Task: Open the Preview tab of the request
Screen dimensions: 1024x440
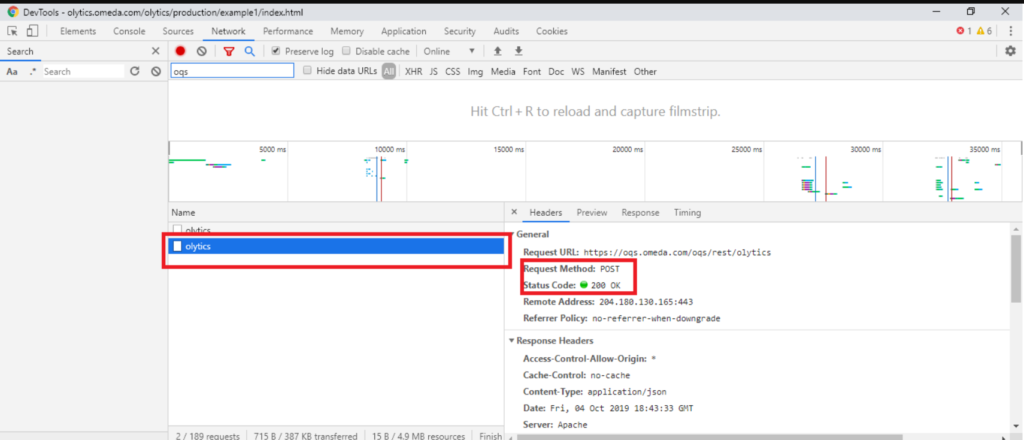Action: [591, 213]
